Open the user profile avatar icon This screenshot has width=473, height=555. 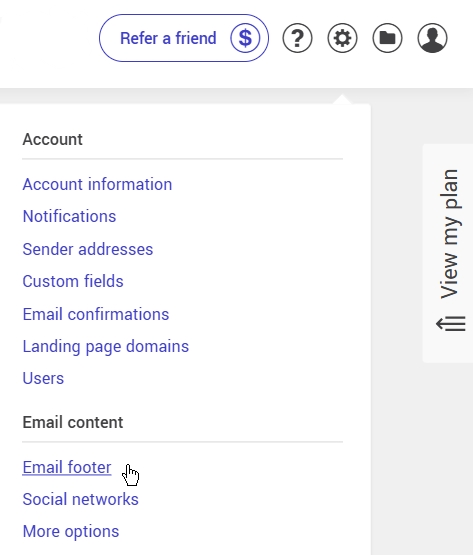pyautogui.click(x=432, y=38)
